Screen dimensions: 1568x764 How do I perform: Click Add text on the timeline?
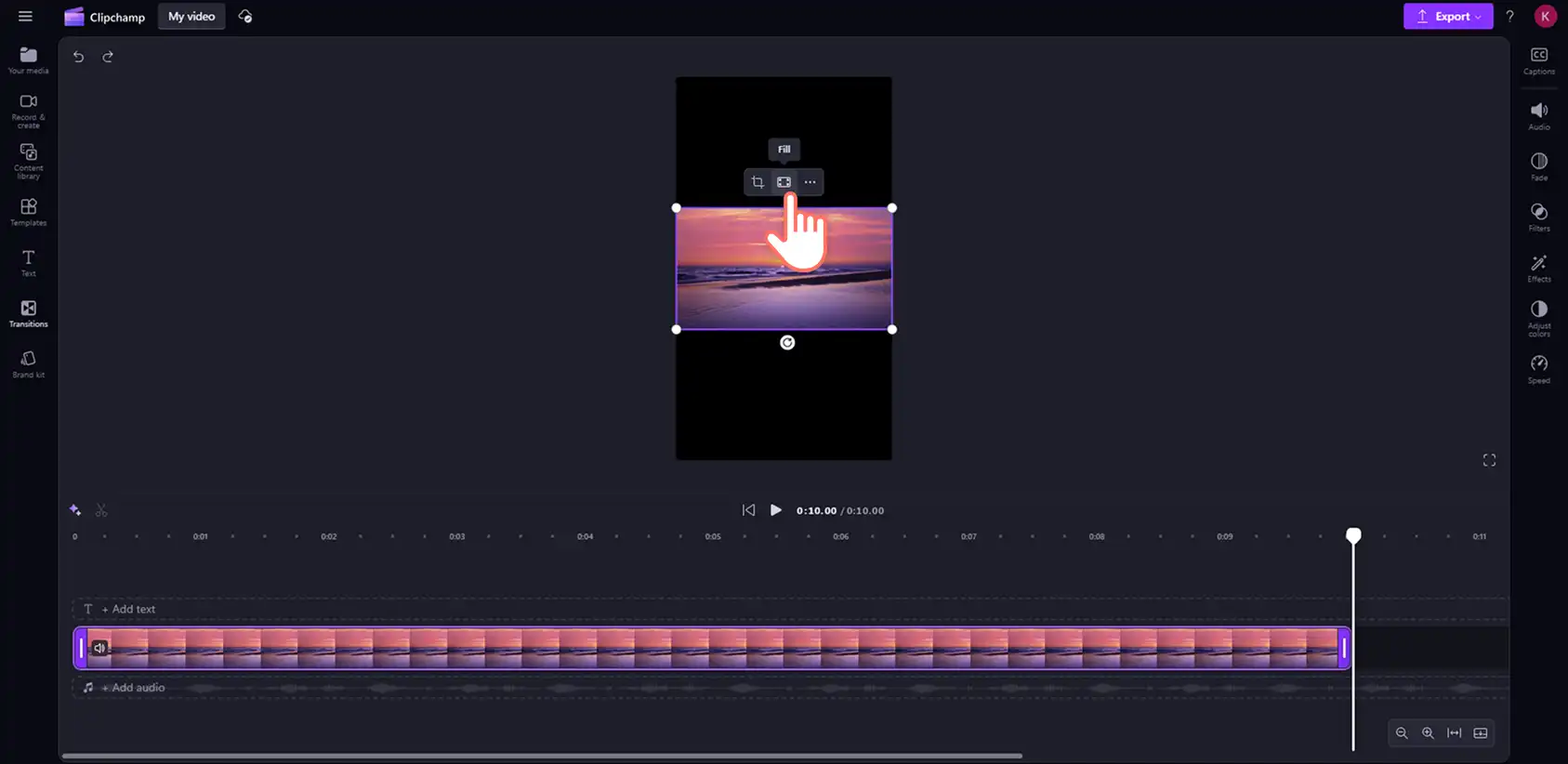[x=128, y=609]
